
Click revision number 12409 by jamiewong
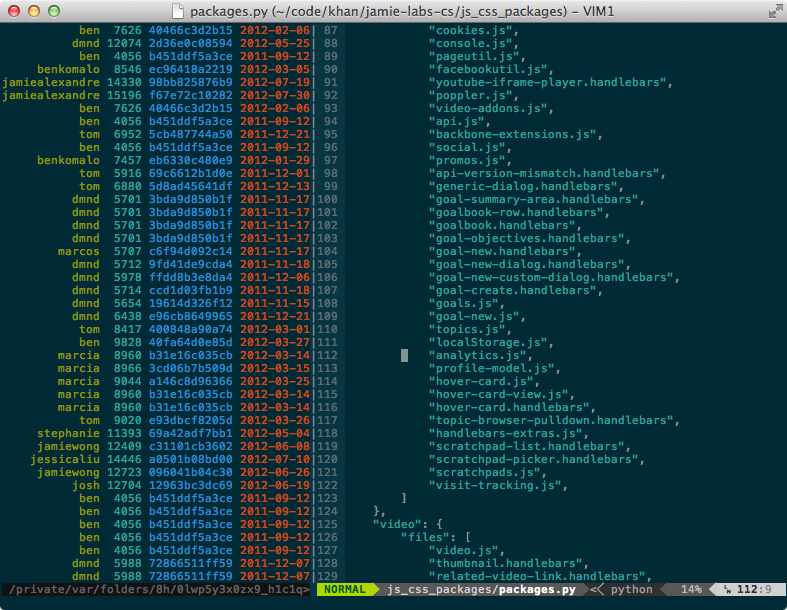click(x=124, y=447)
